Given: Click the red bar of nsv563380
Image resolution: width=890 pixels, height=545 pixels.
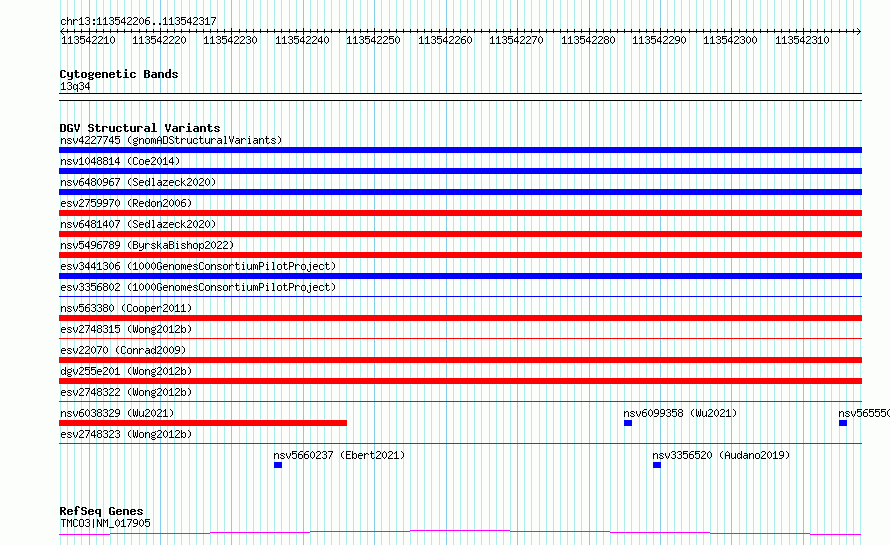Looking at the screenshot, I should tap(460, 318).
